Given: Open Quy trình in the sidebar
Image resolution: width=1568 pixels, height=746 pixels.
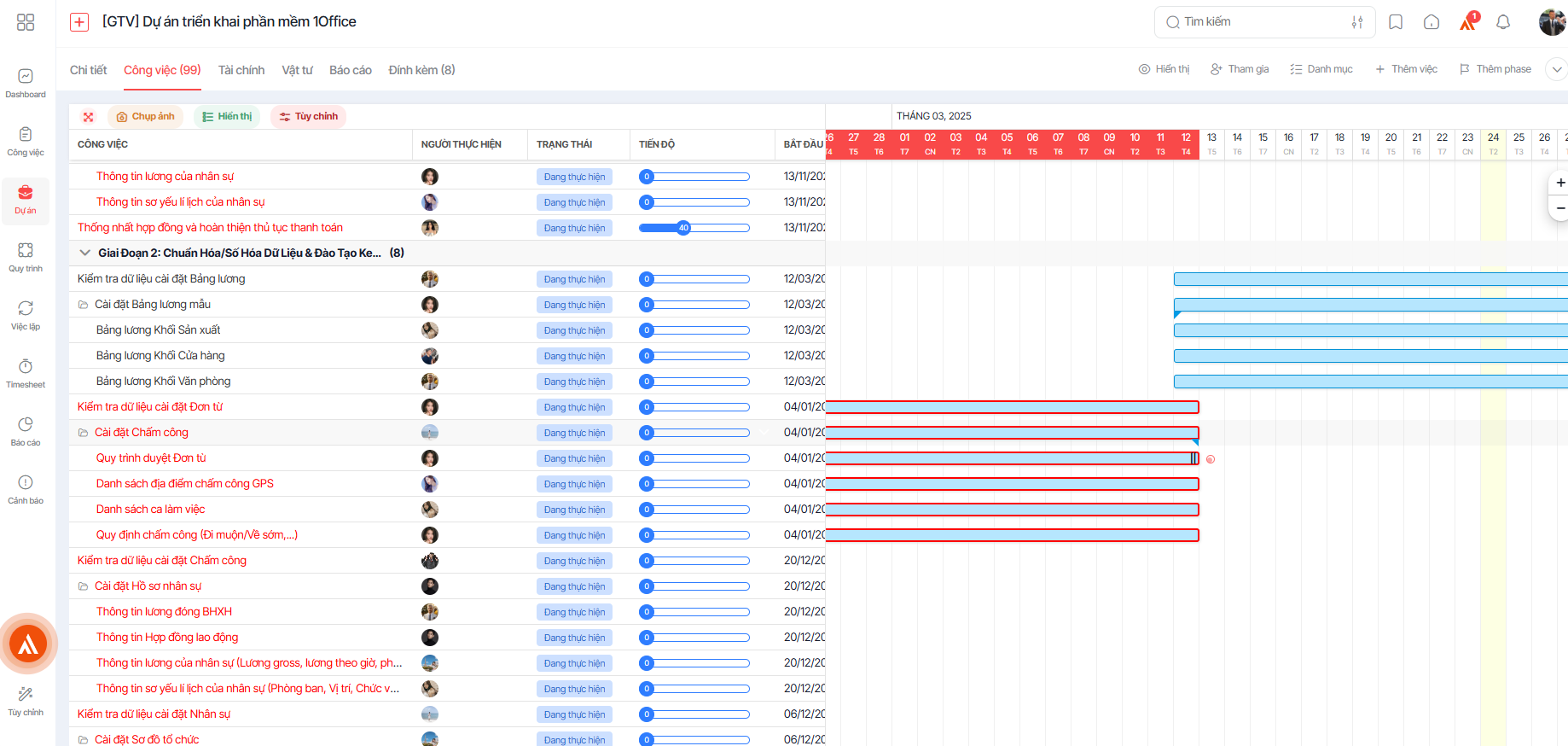Looking at the screenshot, I should tap(26, 258).
